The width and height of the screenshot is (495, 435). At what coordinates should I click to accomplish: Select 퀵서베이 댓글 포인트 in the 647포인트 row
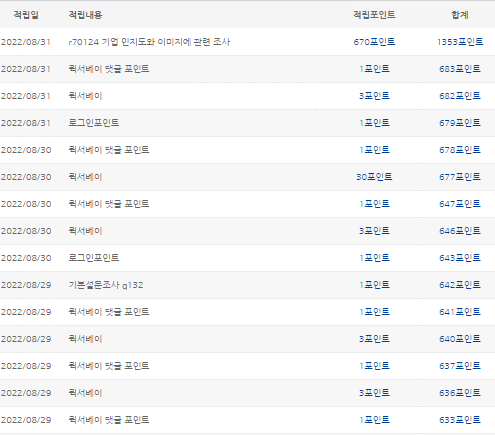coord(109,204)
